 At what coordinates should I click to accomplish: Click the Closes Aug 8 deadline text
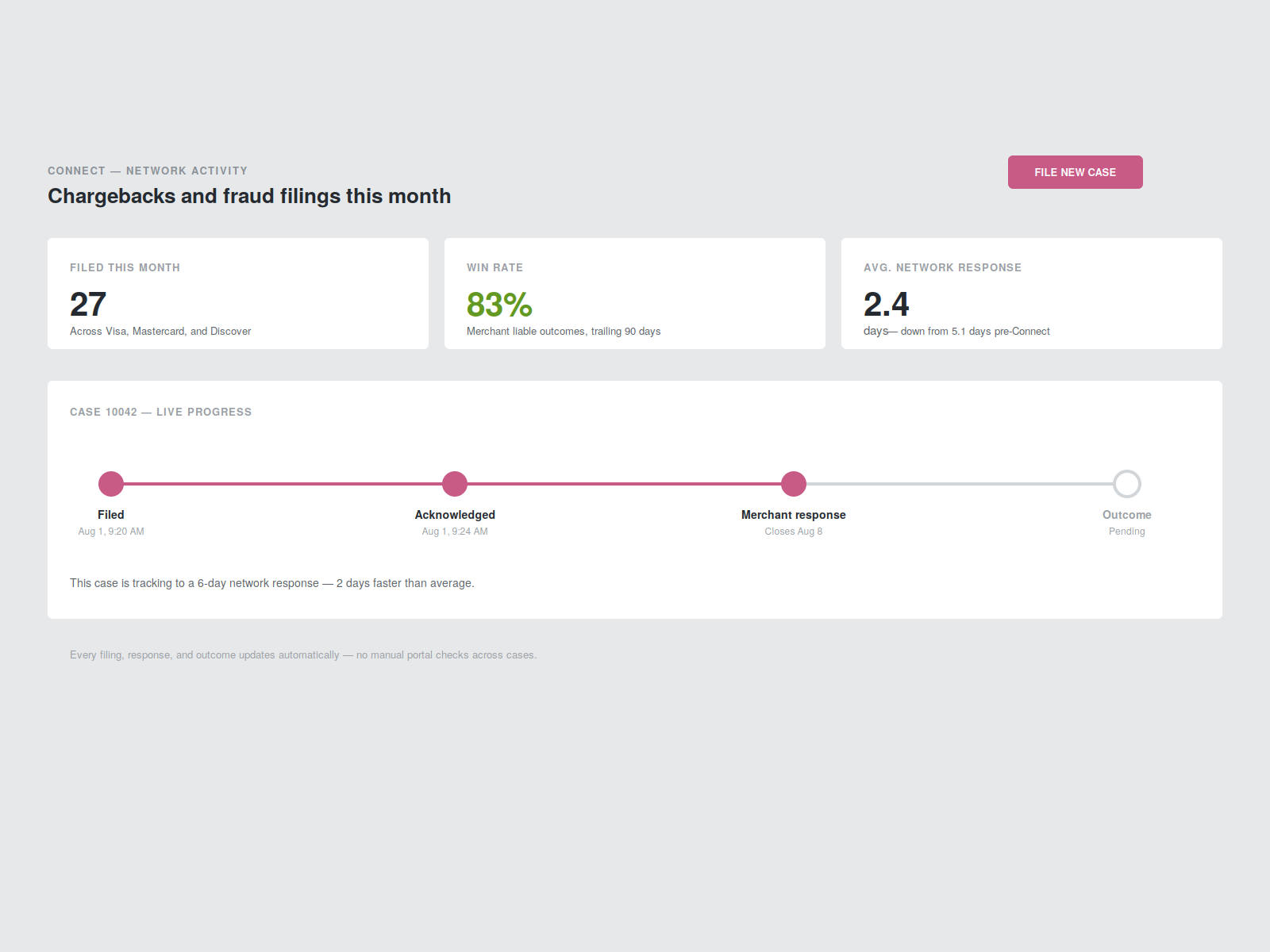click(794, 532)
